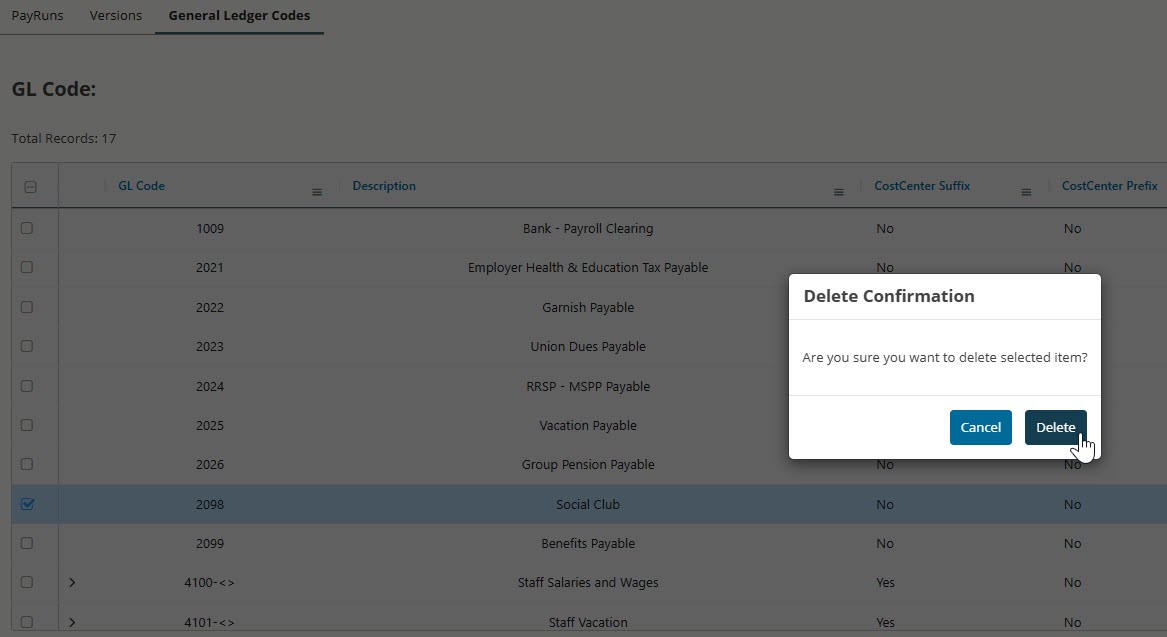The width and height of the screenshot is (1167, 637).
Task: Click Staff Salaries and Wages description
Action: pyautogui.click(x=588, y=583)
